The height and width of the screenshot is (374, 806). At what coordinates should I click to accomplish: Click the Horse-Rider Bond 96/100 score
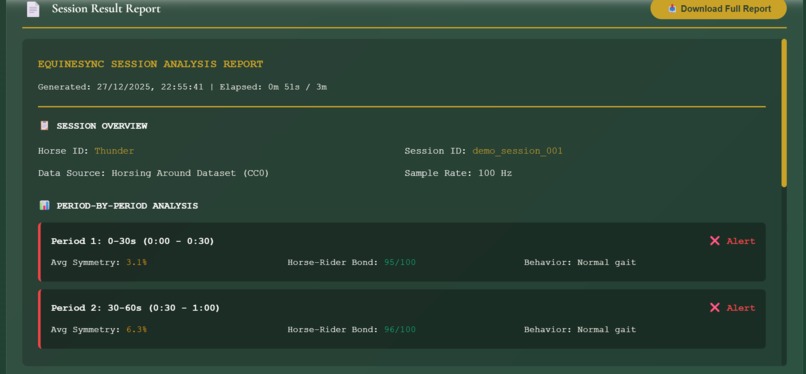tap(400, 329)
